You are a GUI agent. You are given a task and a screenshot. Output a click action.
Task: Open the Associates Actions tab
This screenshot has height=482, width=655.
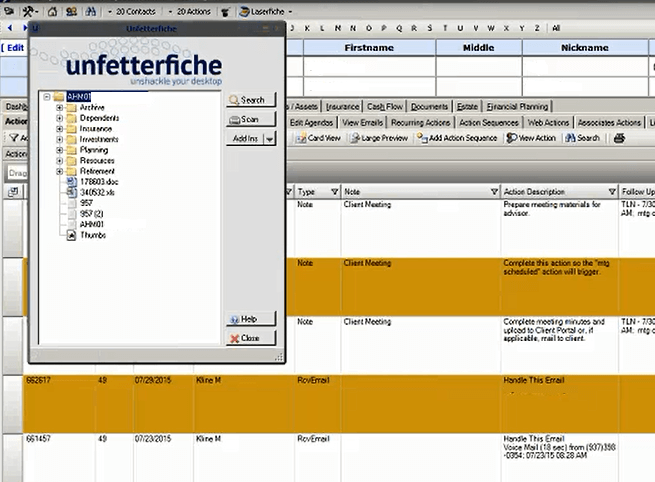[x=609, y=123]
